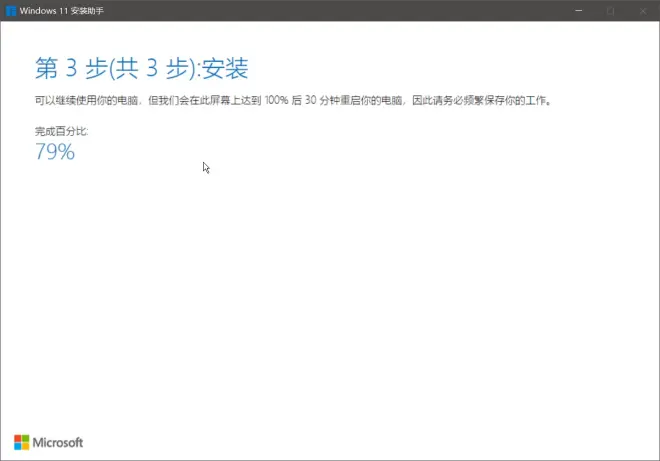
Task: Click the "完成百分比:" label
Action: 61,131
